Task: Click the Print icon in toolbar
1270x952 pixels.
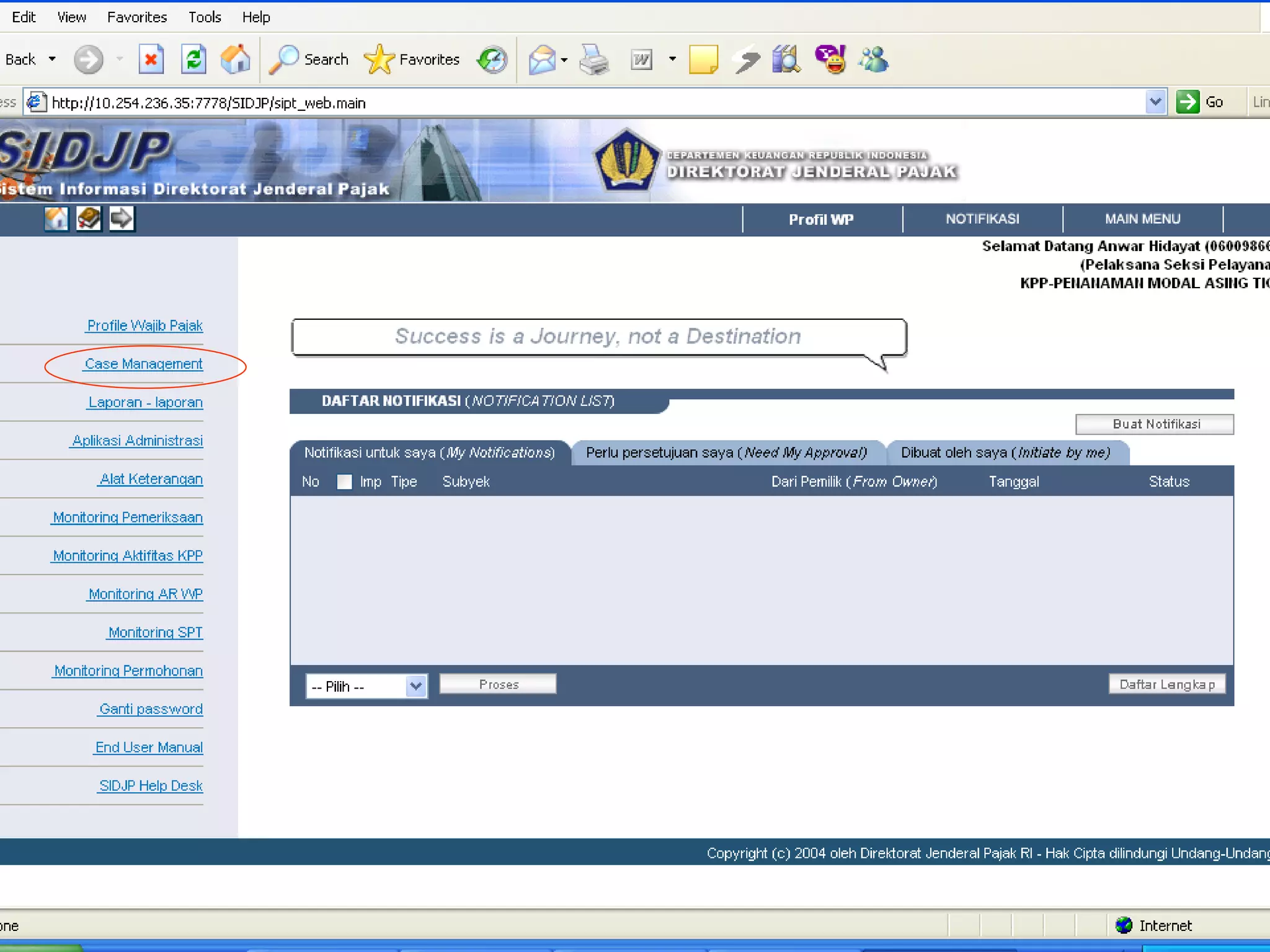Action: [x=594, y=60]
